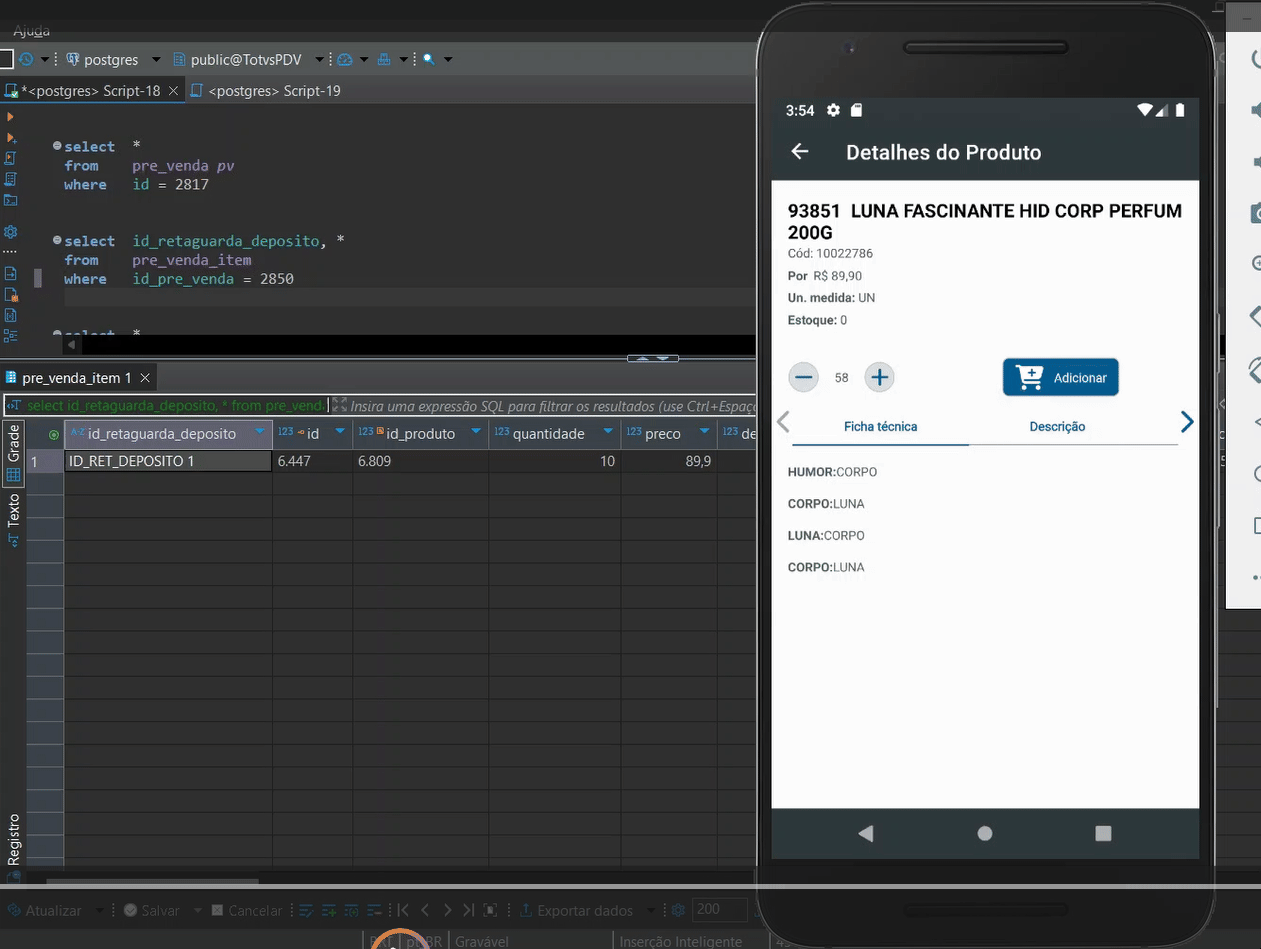Increase product quantity with plus button
This screenshot has height=949, width=1261.
(x=879, y=377)
